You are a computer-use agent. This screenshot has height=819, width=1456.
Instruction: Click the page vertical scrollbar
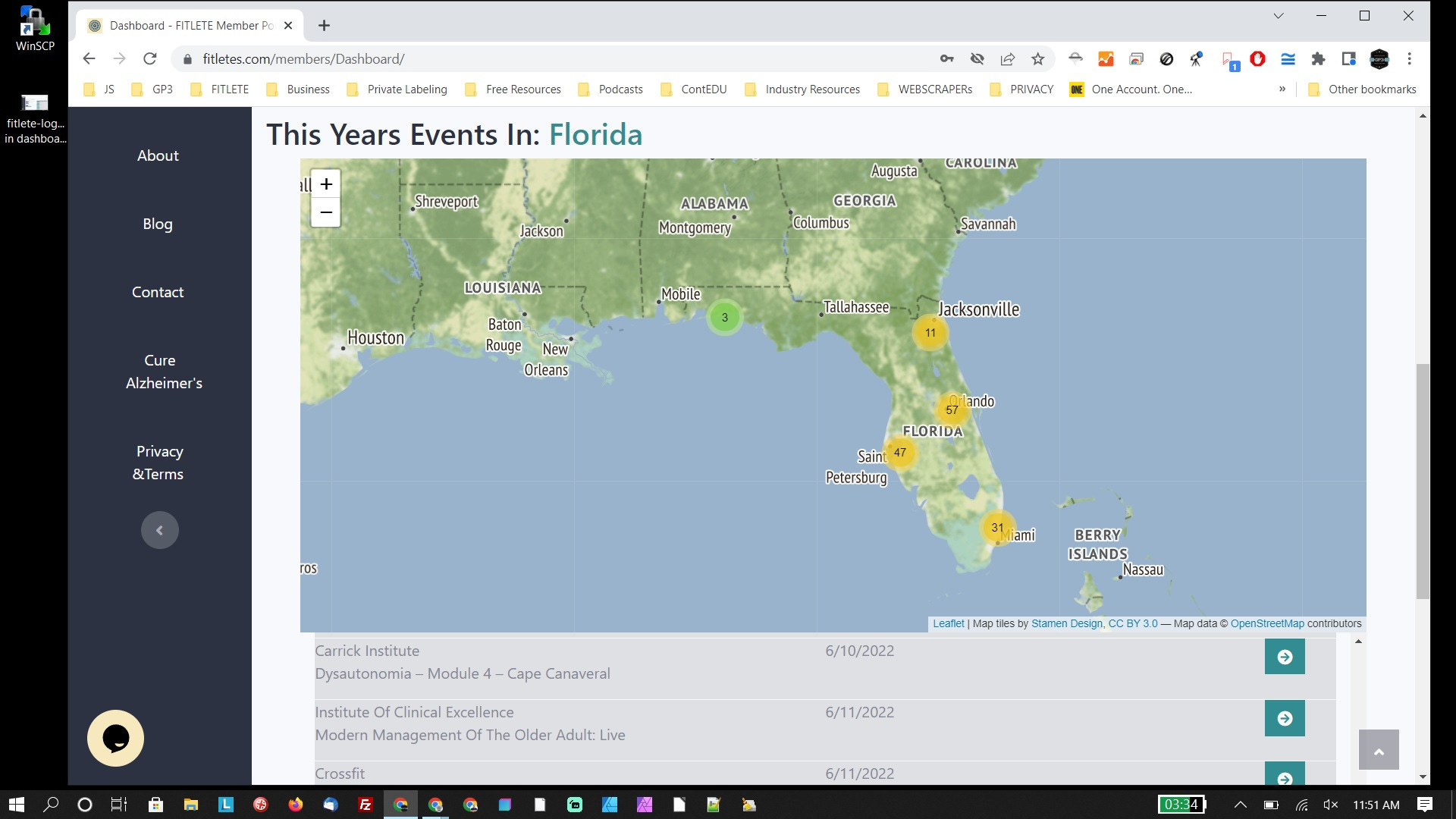[1423, 482]
